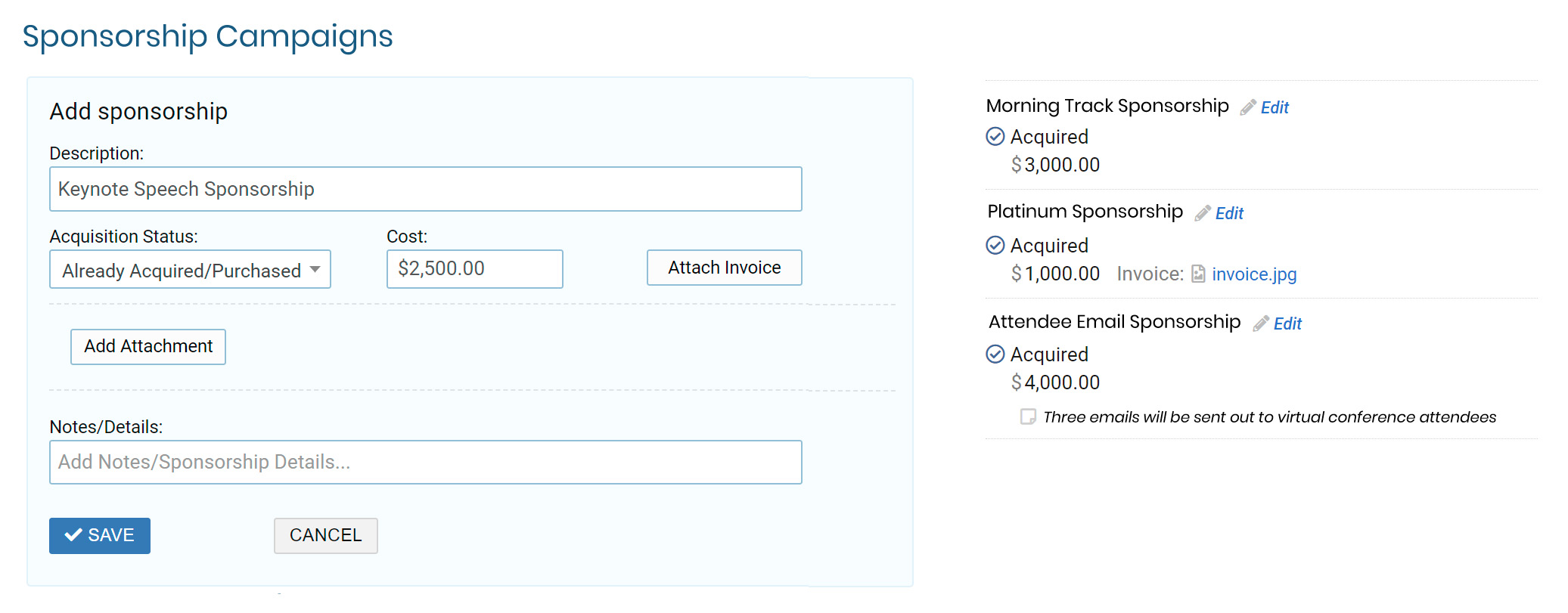Click the Invoice: label in Platinum Sponsorship
The width and height of the screenshot is (1568, 613).
[1150, 274]
